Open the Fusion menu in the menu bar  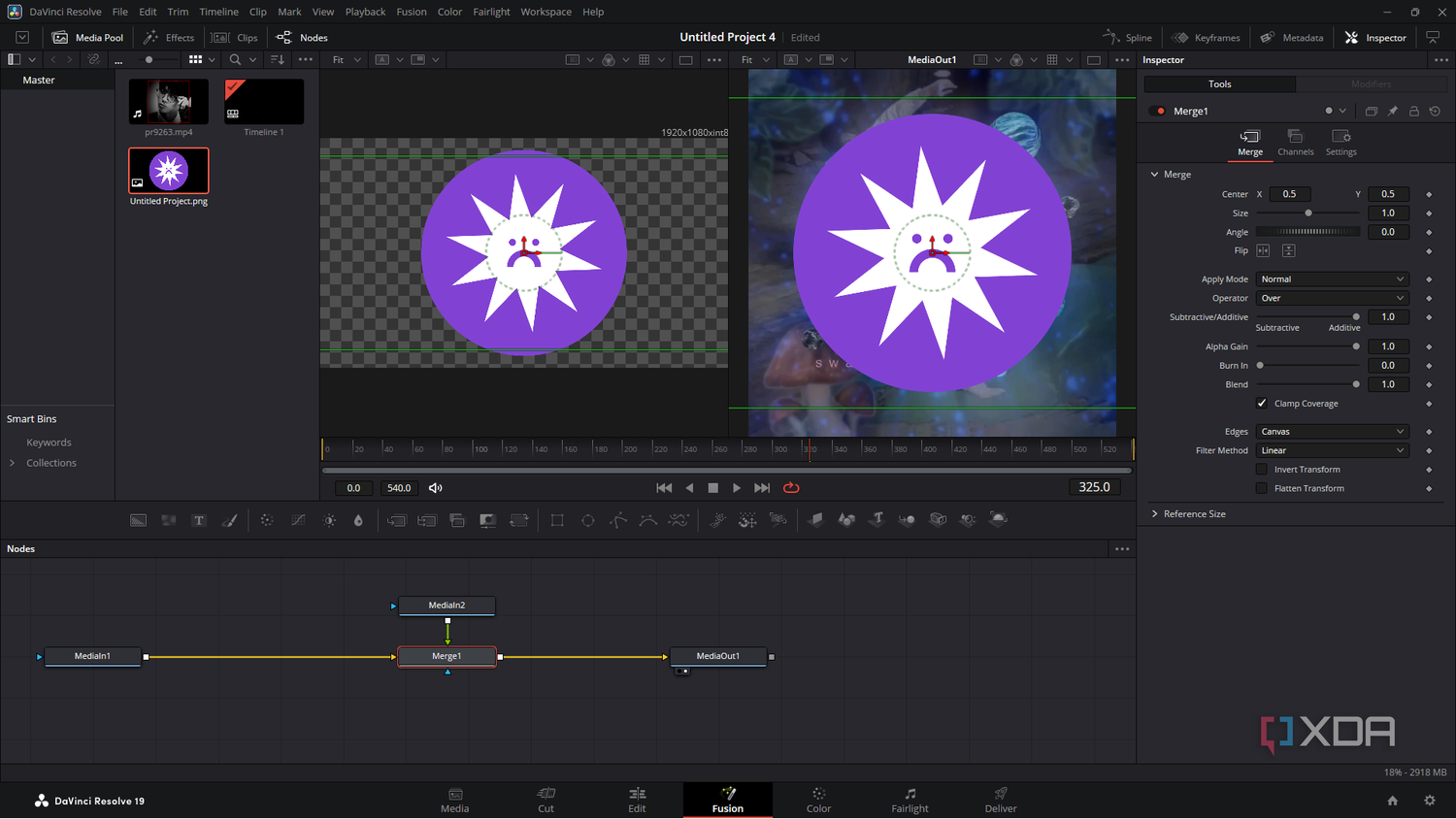point(412,12)
